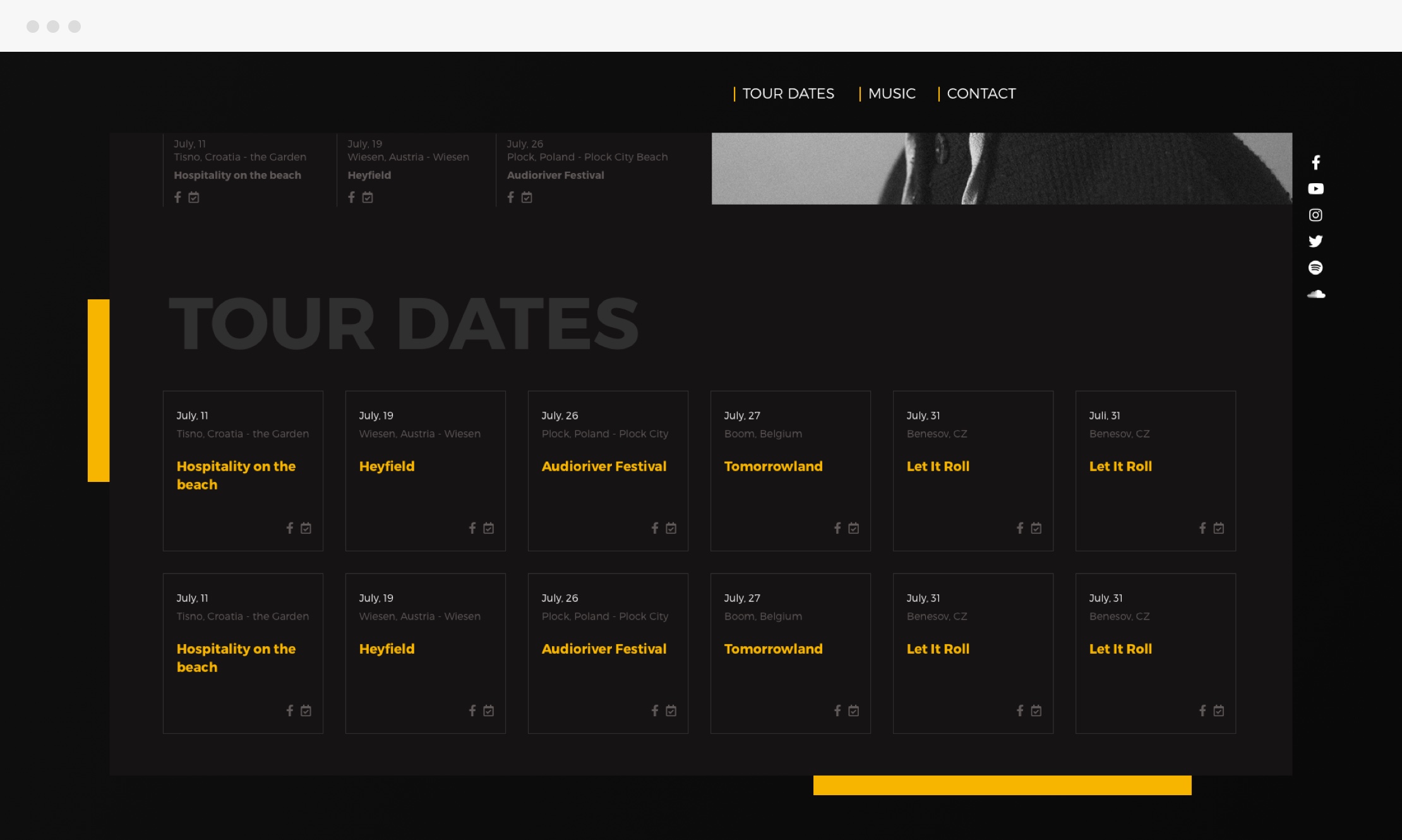Click "Plock, Poland - Plock City Beach" in header strip
This screenshot has width=1402, height=840.
[587, 157]
